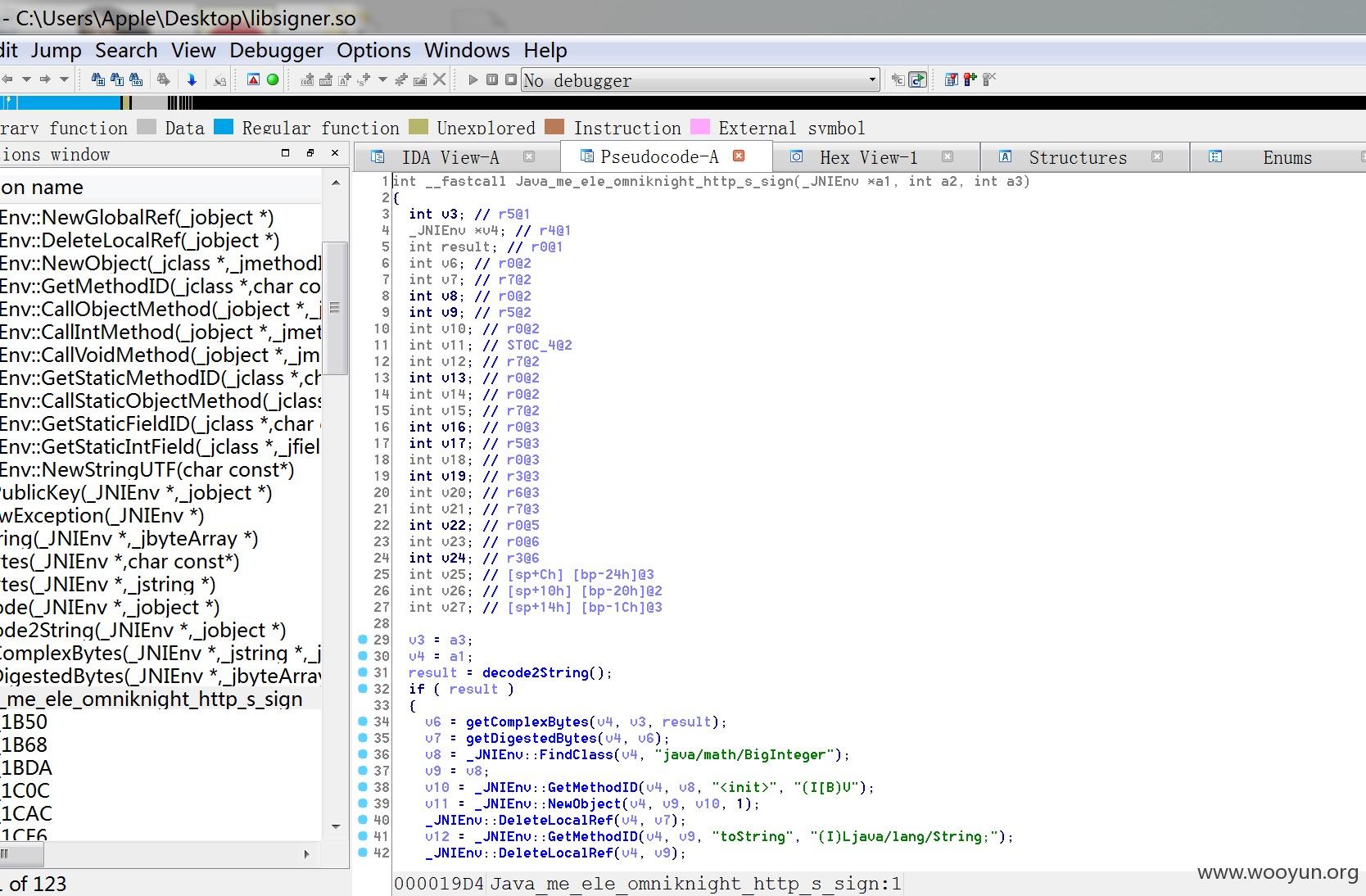Open the forward-history dropdown arrow
The image size is (1366, 896).
point(64,79)
